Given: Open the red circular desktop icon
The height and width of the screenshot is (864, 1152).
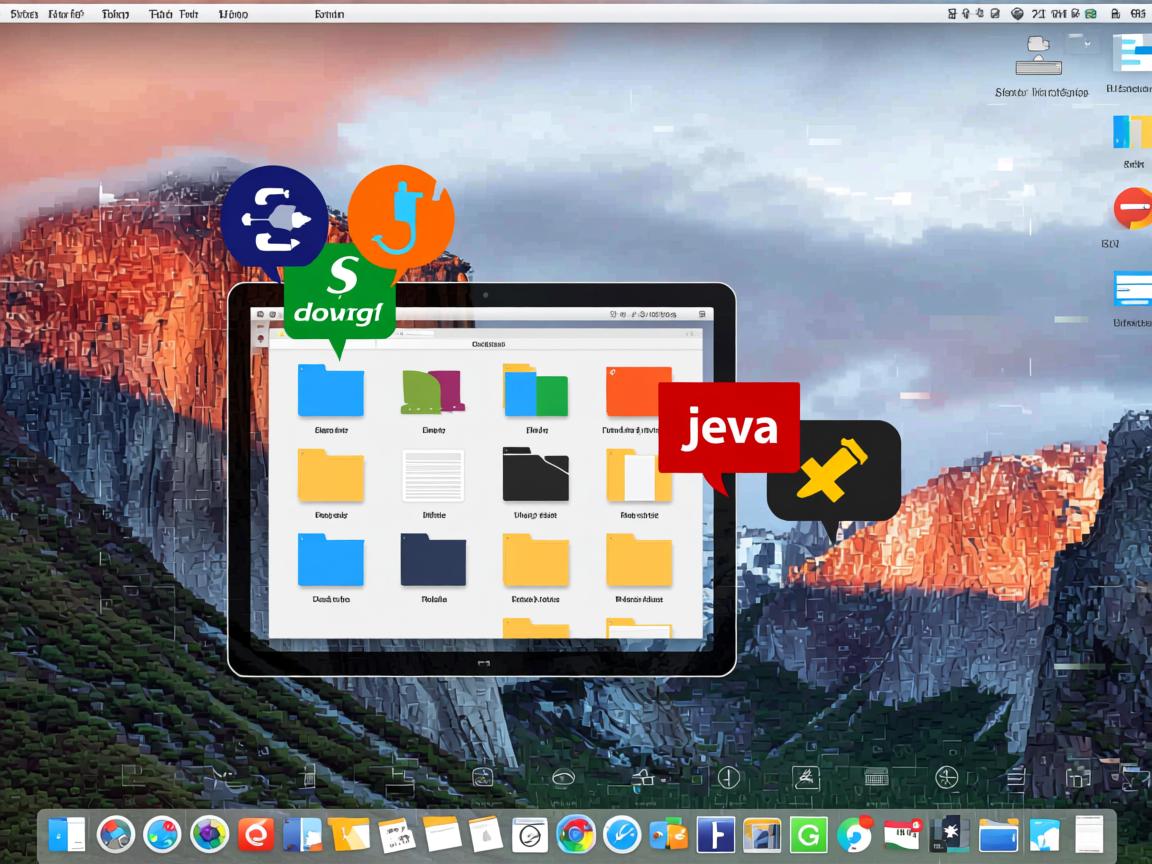Looking at the screenshot, I should (1132, 209).
